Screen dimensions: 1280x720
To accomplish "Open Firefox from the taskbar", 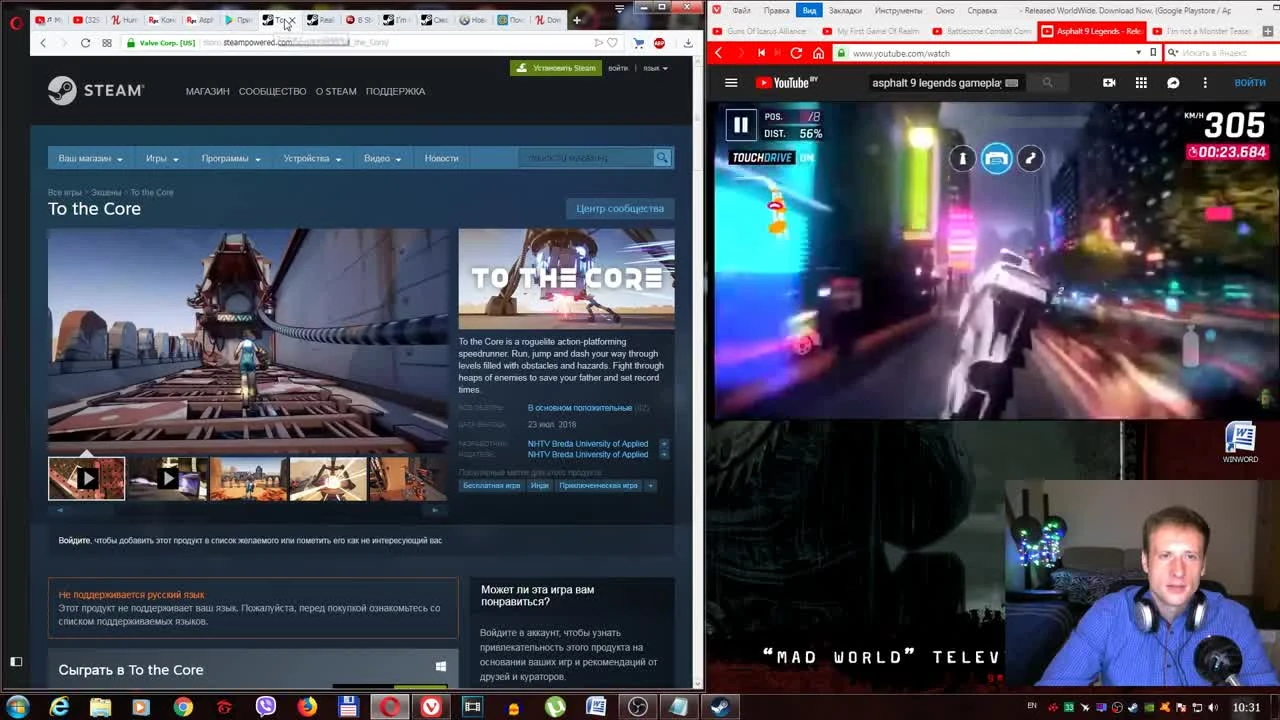I will point(307,707).
